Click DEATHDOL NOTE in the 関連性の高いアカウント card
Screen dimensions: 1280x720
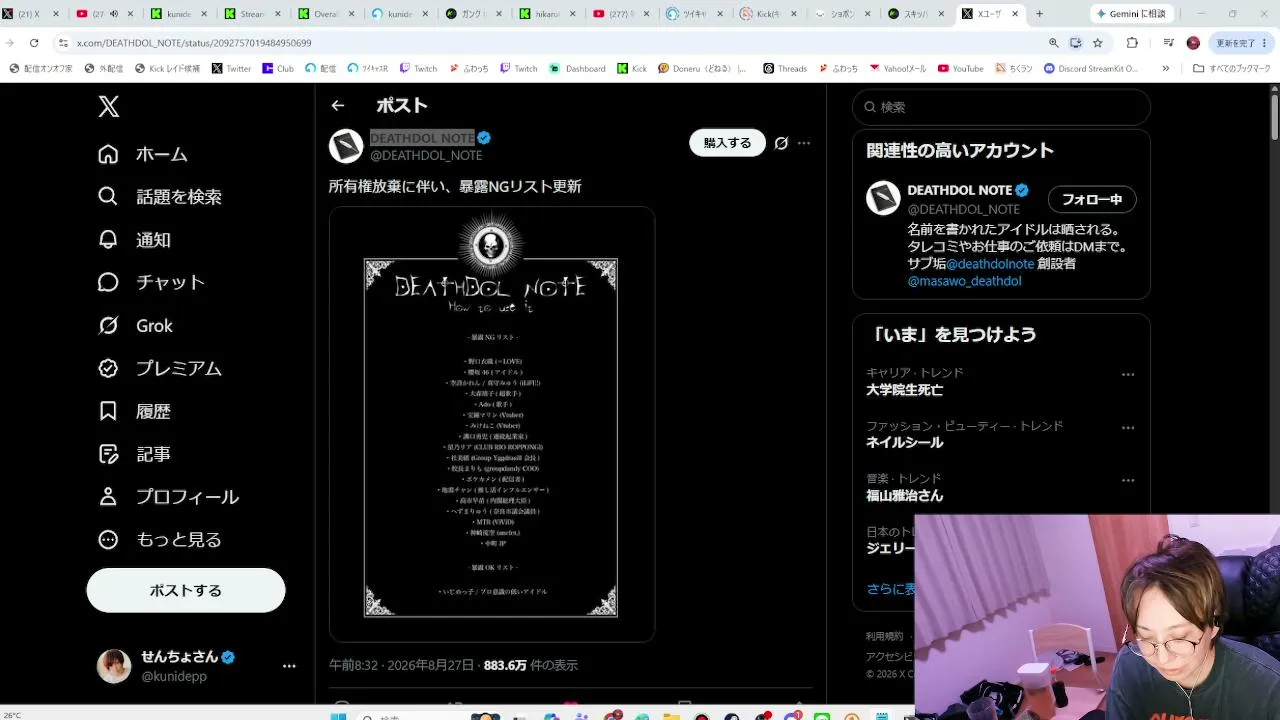click(x=960, y=190)
